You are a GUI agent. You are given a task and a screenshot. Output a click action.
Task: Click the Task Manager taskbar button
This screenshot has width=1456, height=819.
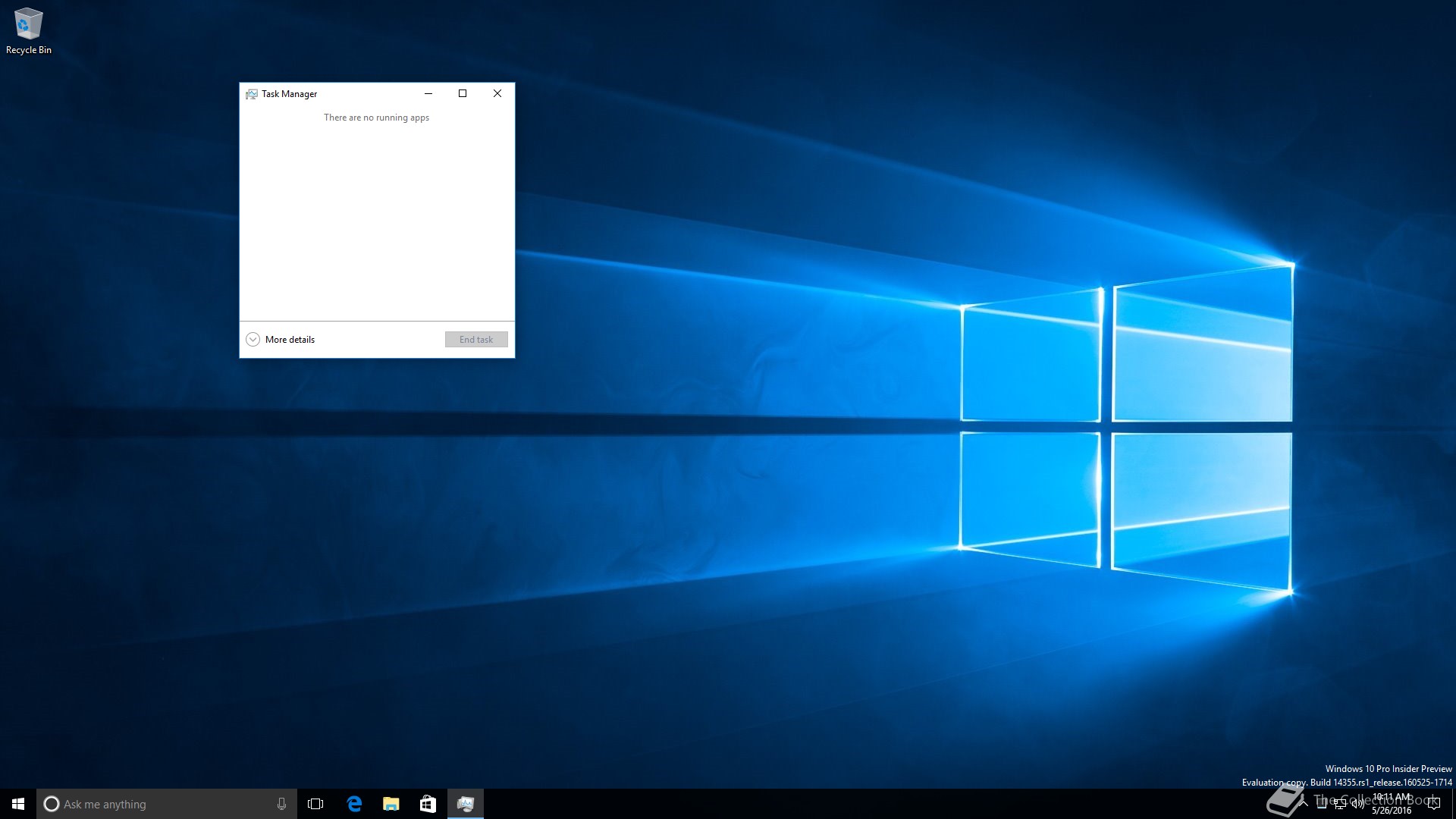click(x=465, y=804)
